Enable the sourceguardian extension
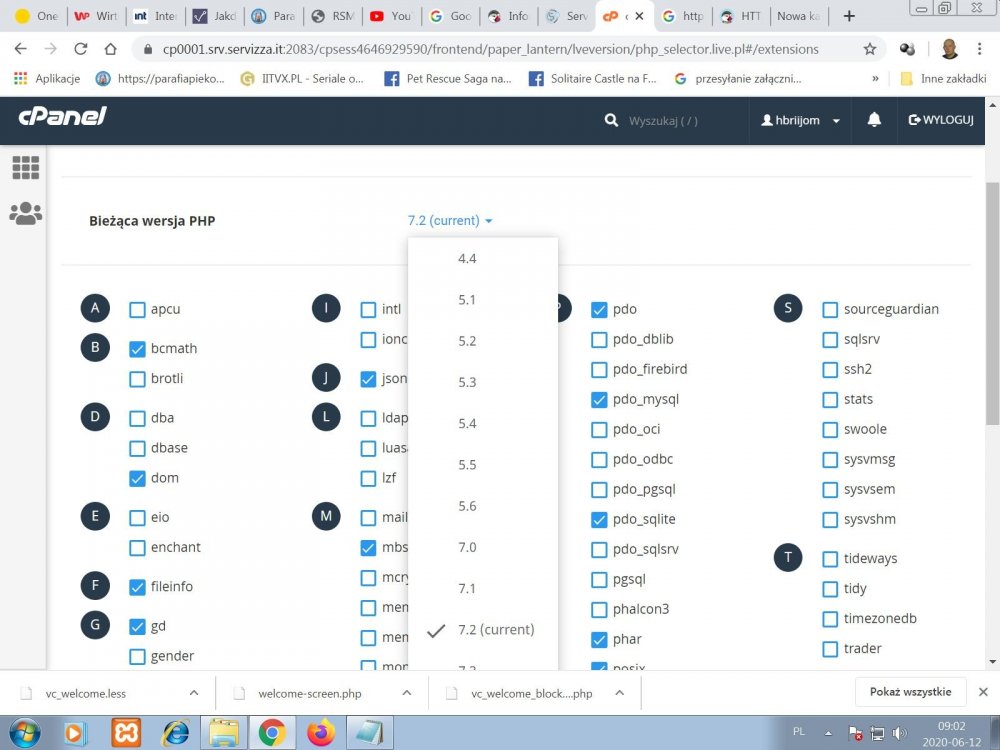1000x750 pixels. coord(830,310)
